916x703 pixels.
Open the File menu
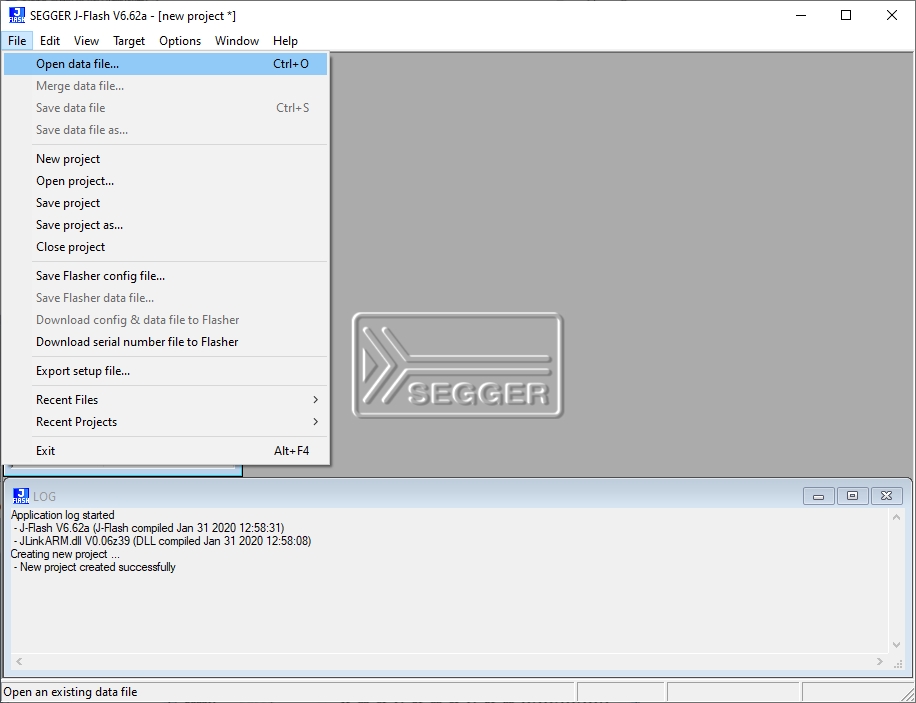17,41
